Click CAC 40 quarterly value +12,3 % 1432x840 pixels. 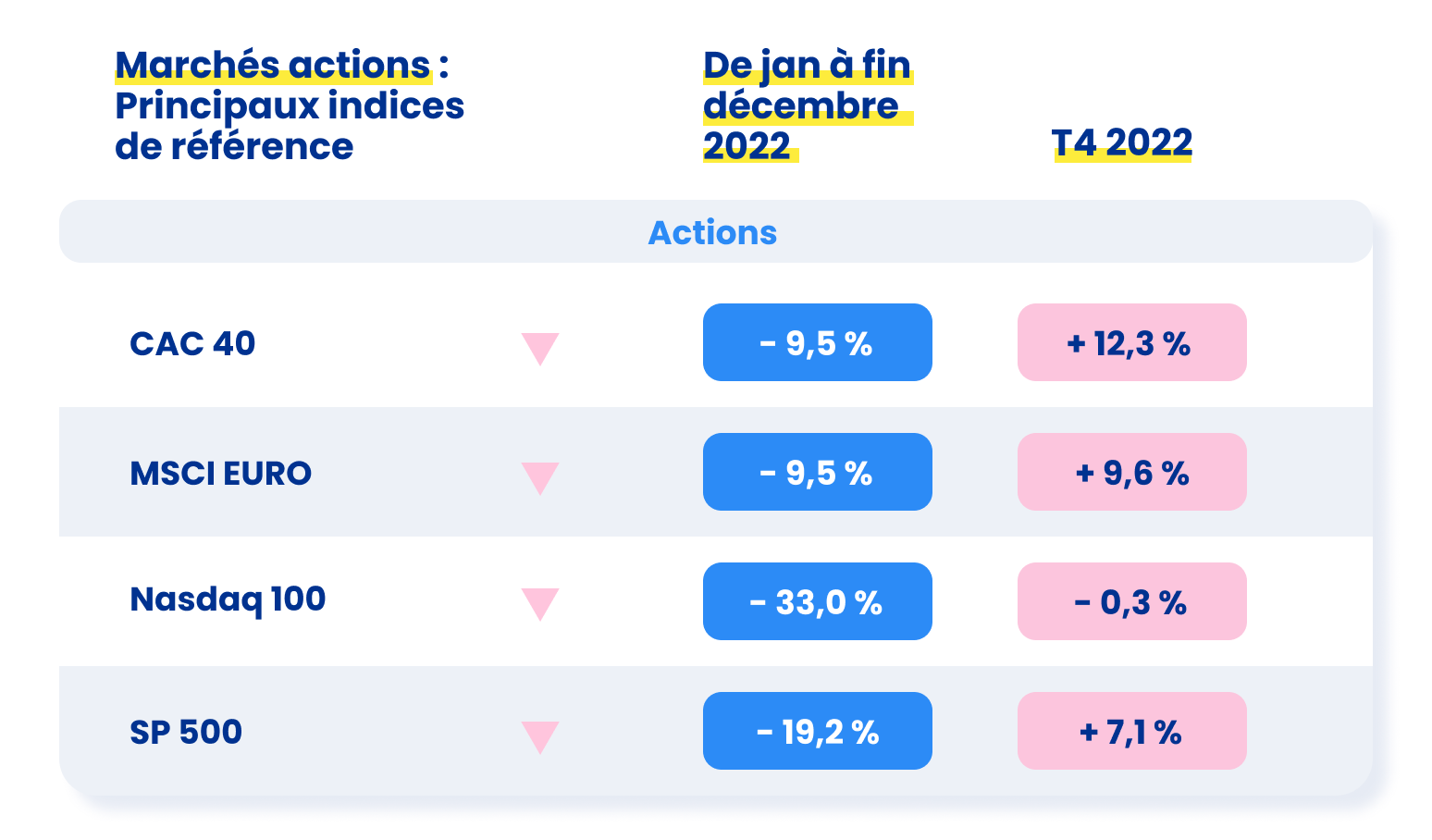[x=1131, y=343]
